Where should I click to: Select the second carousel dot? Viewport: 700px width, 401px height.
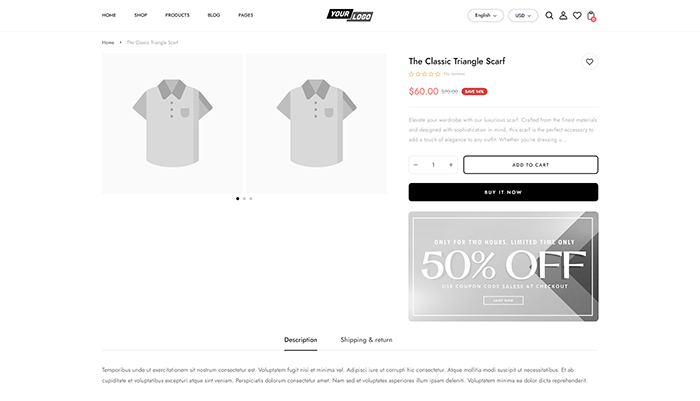click(244, 199)
